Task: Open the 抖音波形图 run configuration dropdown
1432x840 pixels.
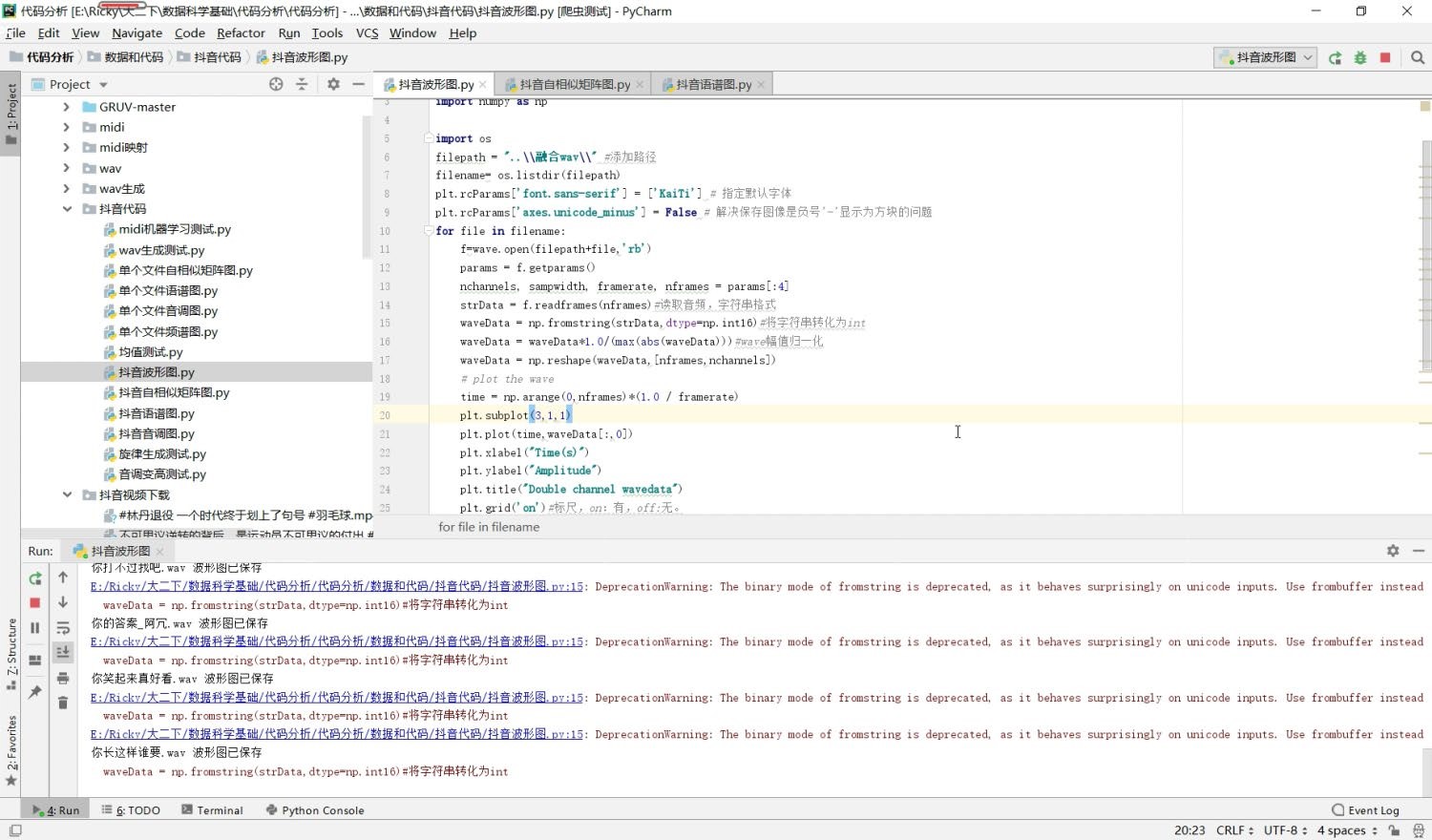Action: [x=1266, y=57]
